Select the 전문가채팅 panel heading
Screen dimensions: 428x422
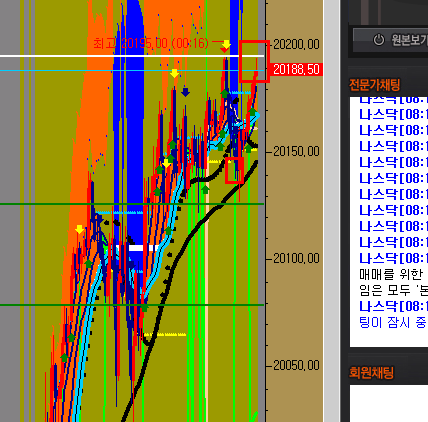[x=374, y=85]
